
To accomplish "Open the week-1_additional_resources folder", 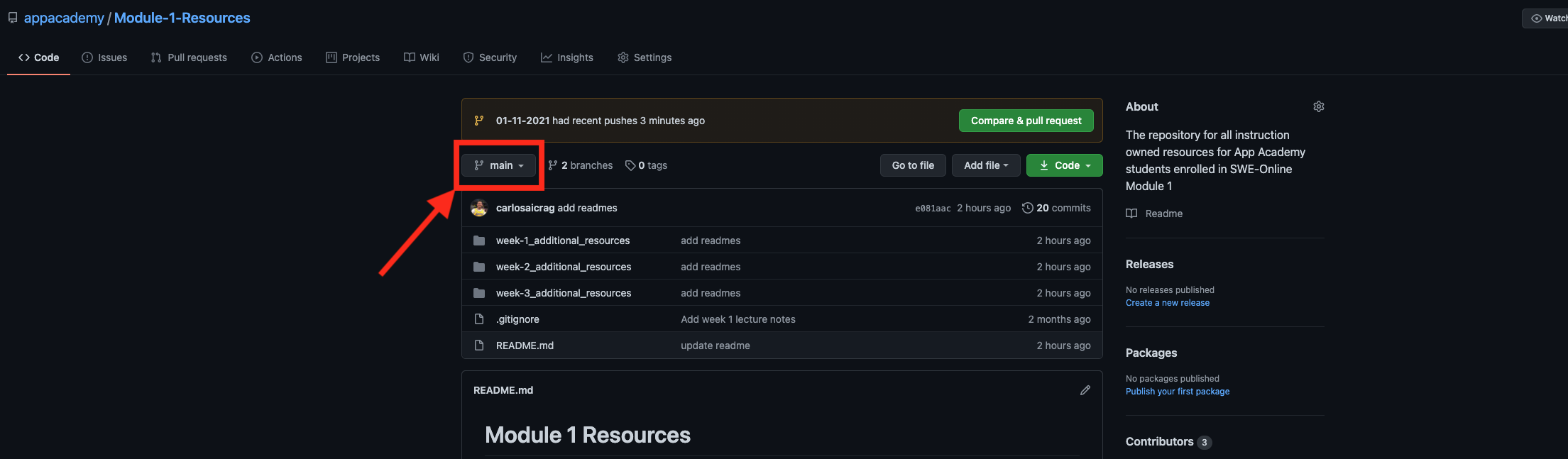I will pyautogui.click(x=563, y=240).
